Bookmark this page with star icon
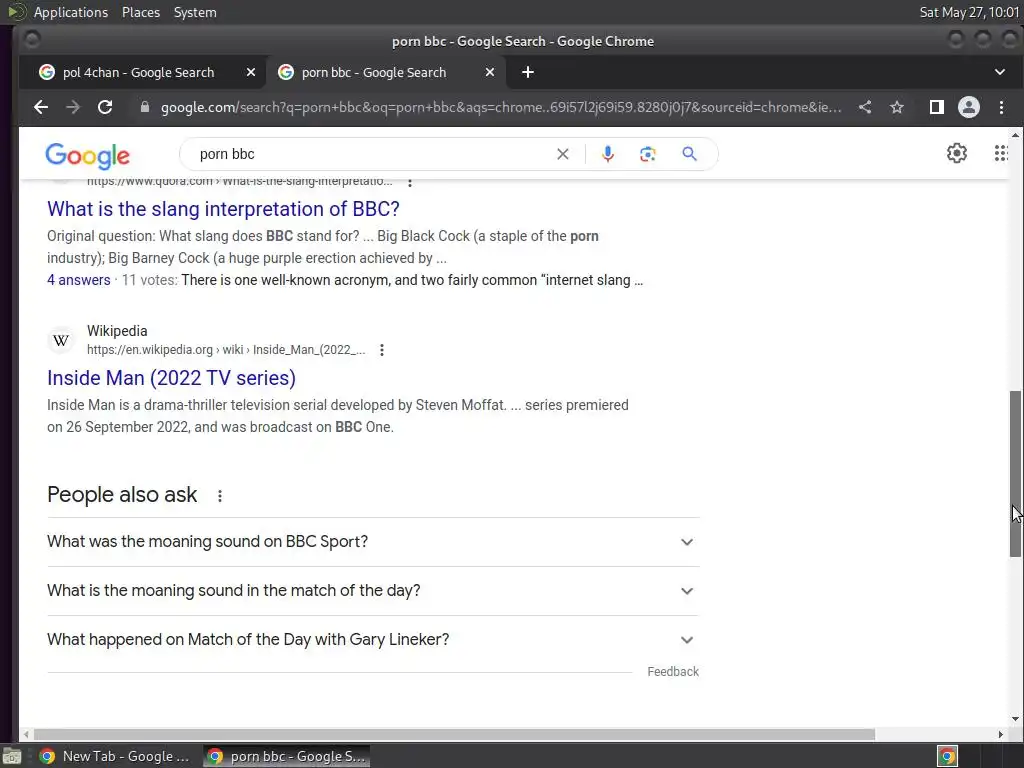1024x768 pixels. [897, 107]
